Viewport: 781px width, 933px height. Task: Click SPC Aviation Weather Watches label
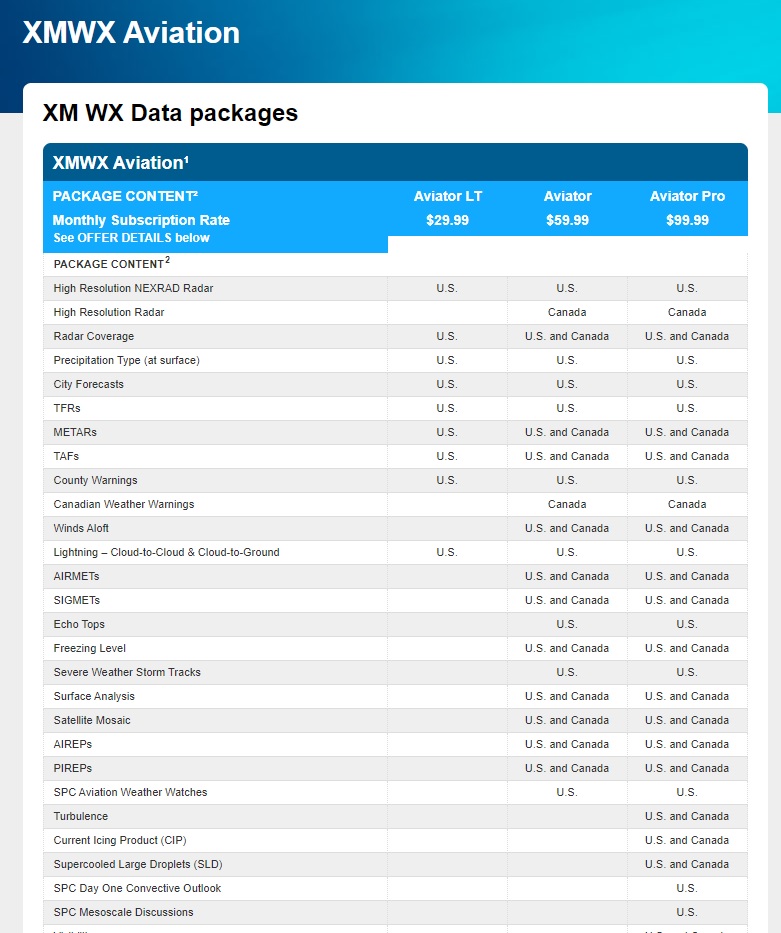coord(130,792)
